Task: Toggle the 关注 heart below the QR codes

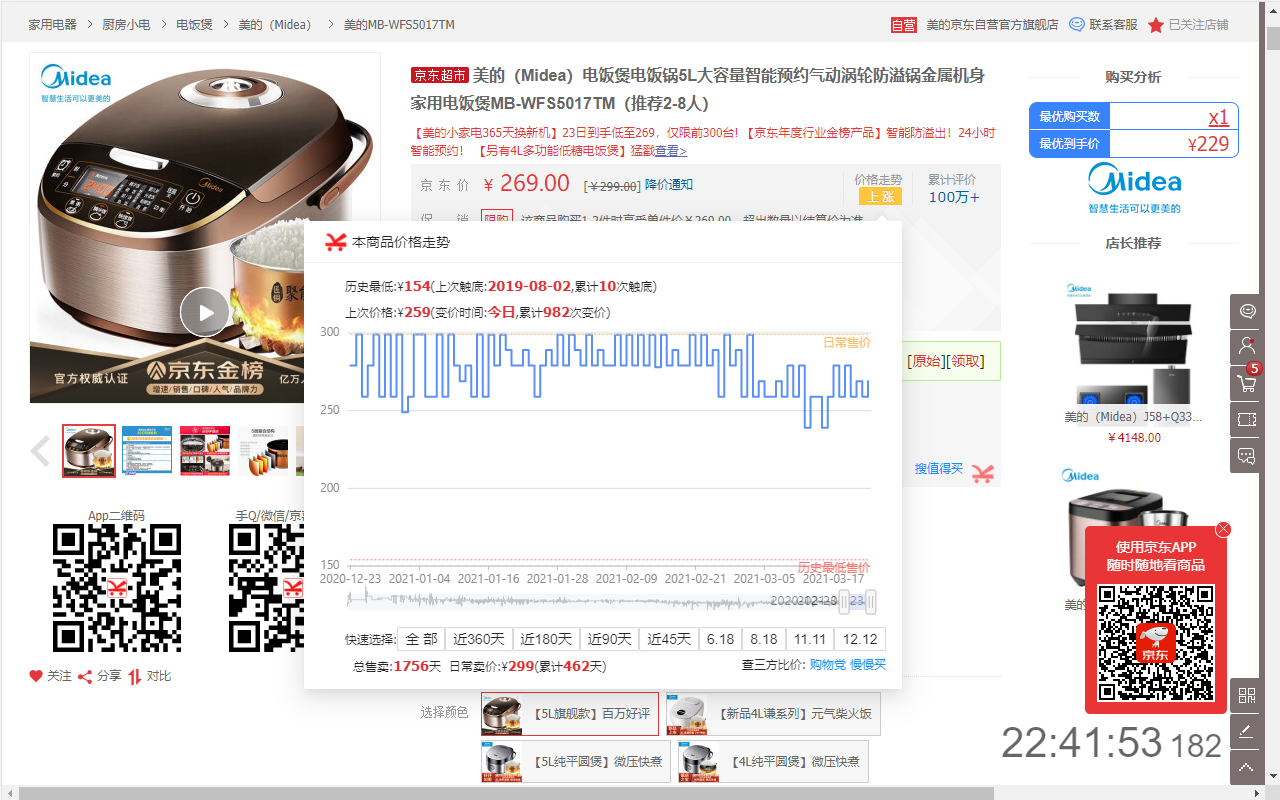Action: click(x=34, y=676)
